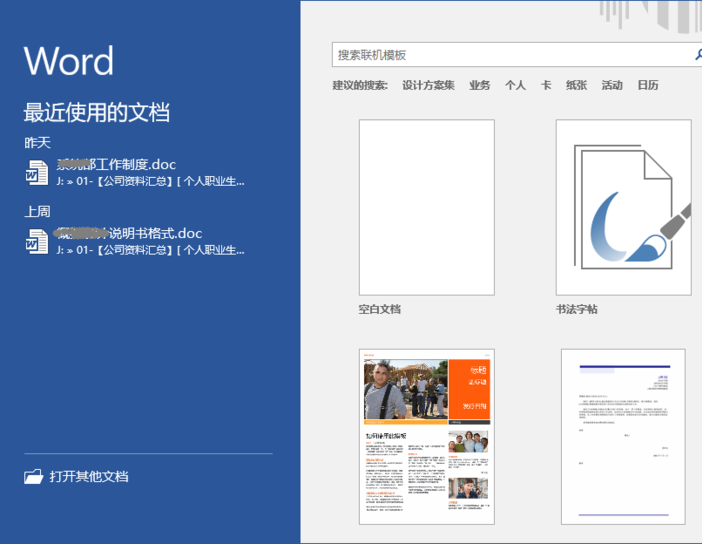Image resolution: width=702 pixels, height=544 pixels.
Task: Choose the 设计方案集 suggested search
Action: 428,86
